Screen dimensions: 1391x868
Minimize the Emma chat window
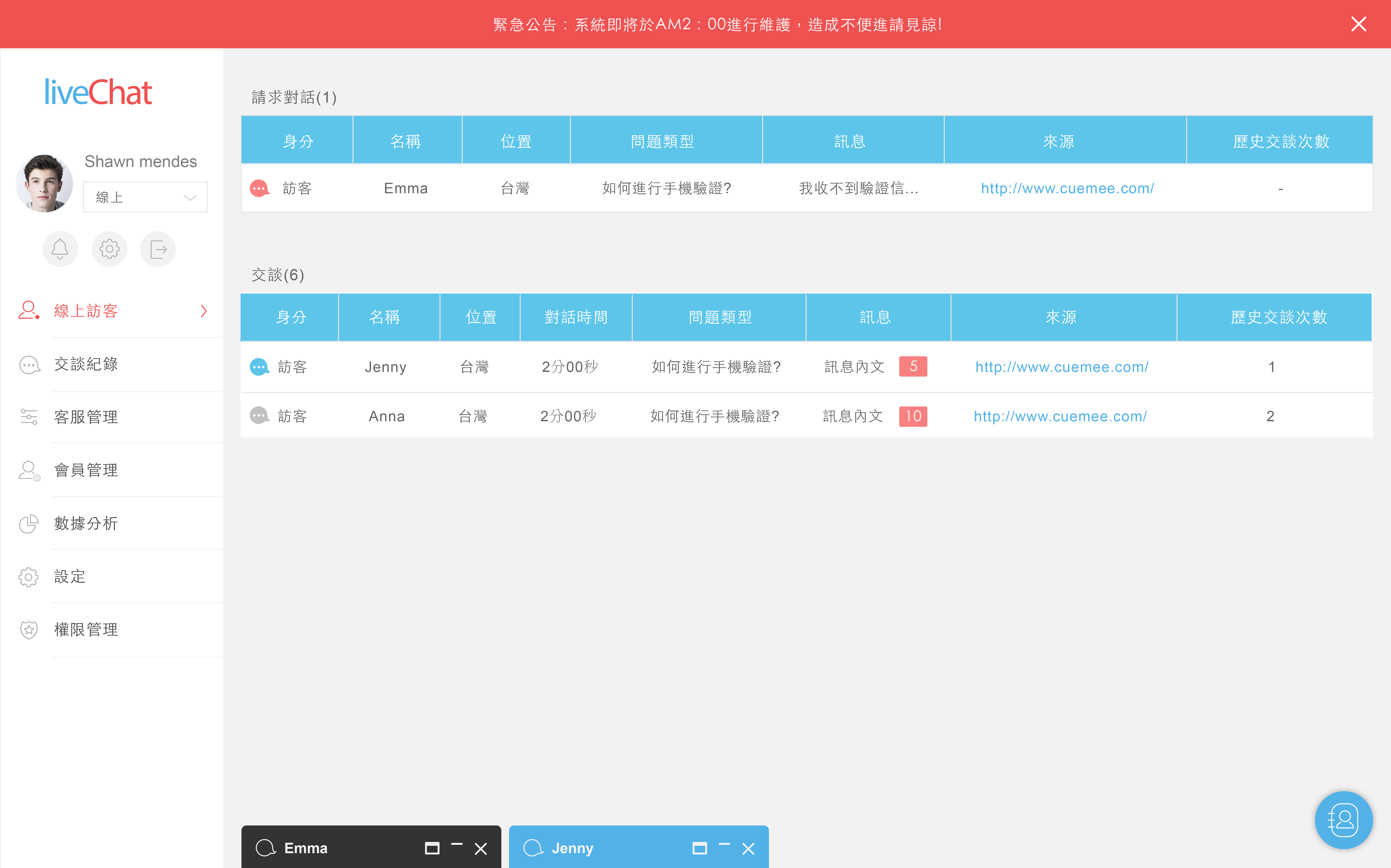point(456,844)
